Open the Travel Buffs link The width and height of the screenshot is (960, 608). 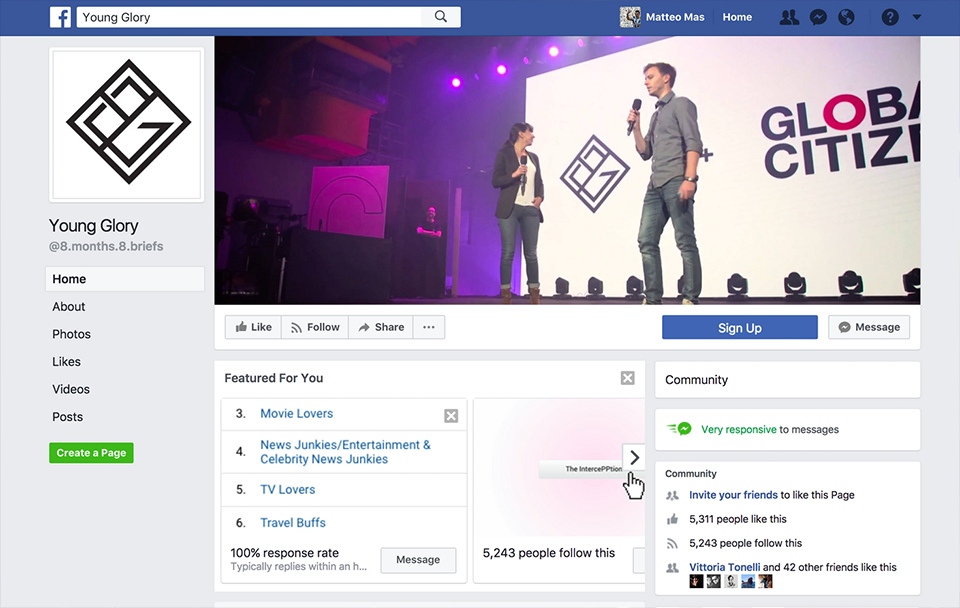pos(293,523)
